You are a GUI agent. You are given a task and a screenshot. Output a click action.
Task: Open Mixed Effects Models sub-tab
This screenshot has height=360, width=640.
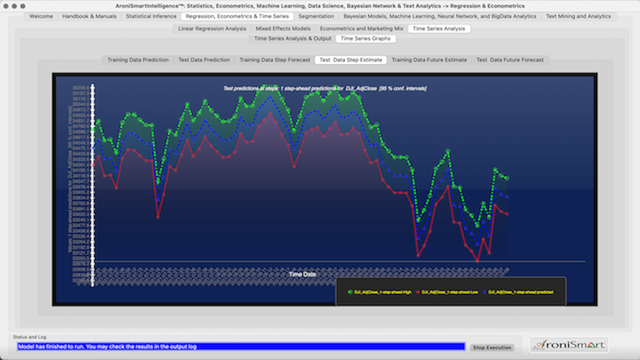tap(283, 29)
